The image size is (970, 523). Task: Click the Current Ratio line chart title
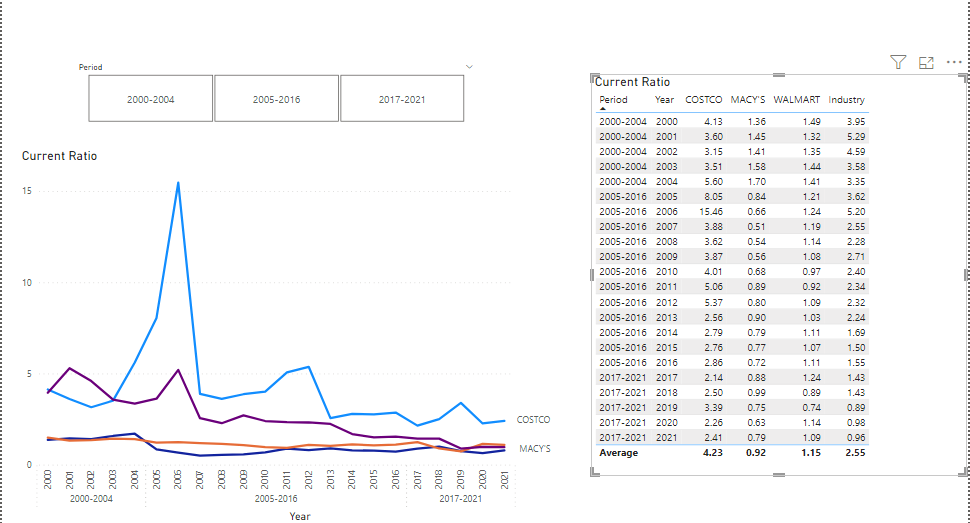[x=59, y=156]
